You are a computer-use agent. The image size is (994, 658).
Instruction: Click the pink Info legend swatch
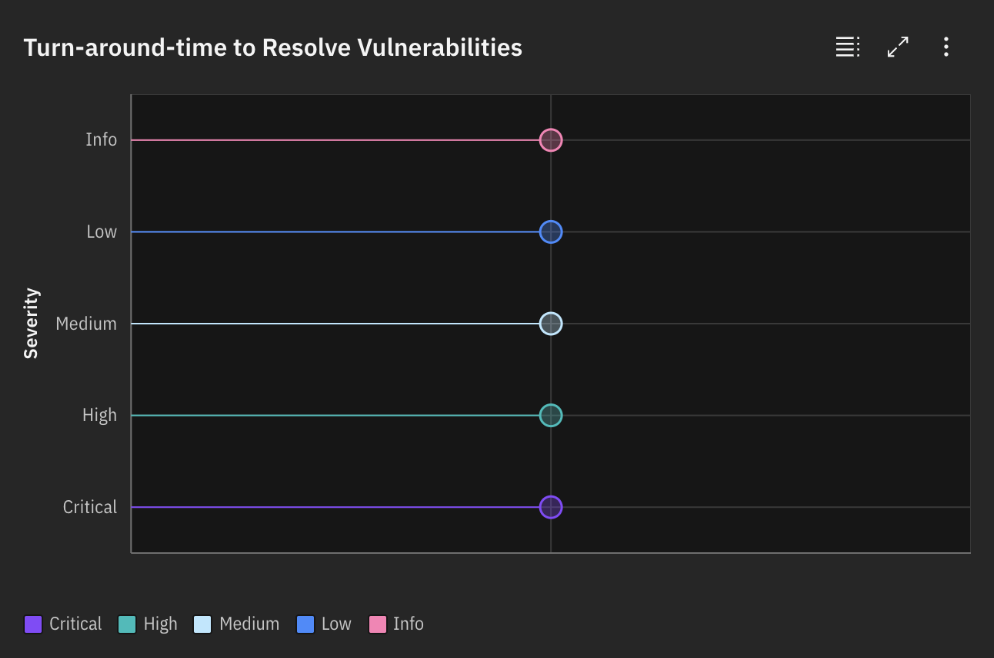(377, 624)
